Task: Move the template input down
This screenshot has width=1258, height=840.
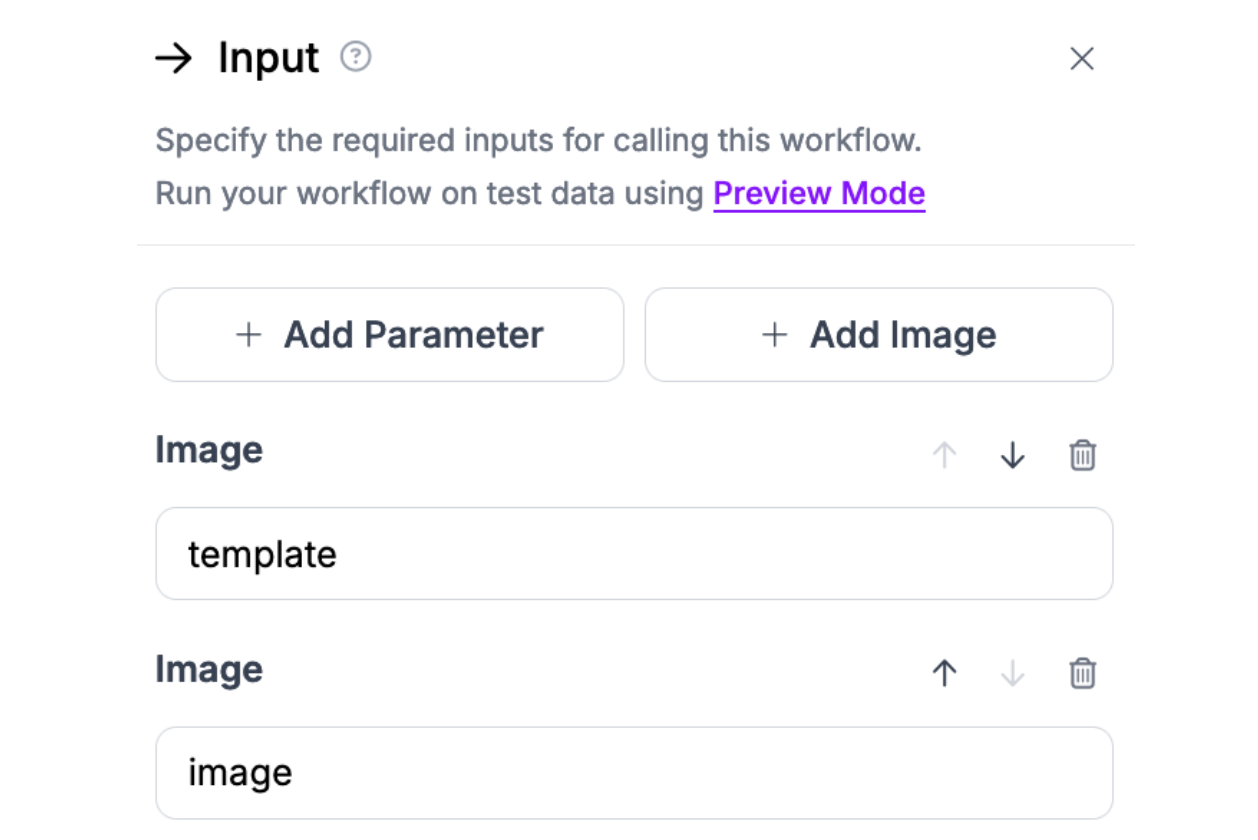Action: 1013,456
